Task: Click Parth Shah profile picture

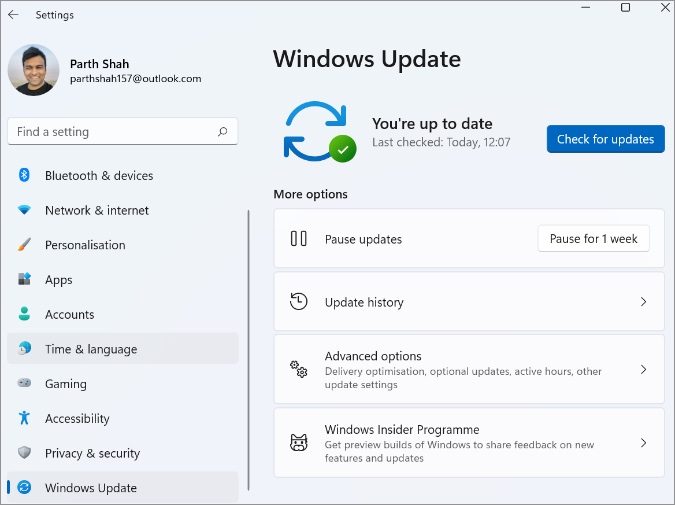Action: [x=34, y=70]
